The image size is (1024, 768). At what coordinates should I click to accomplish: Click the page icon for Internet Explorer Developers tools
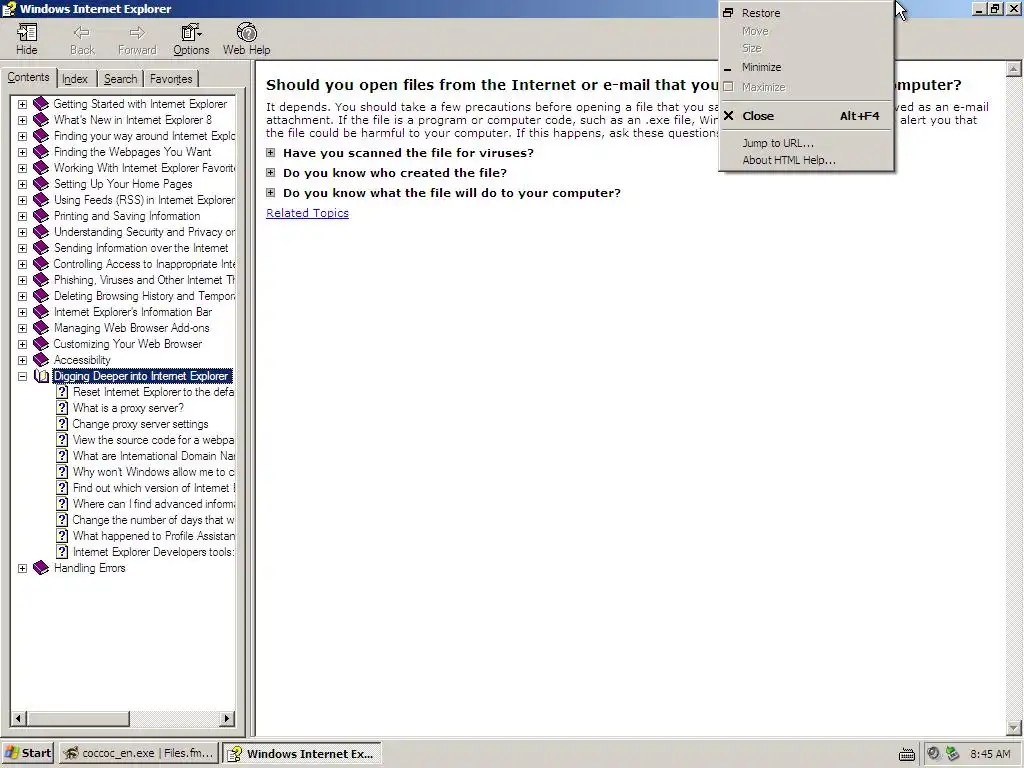point(62,552)
